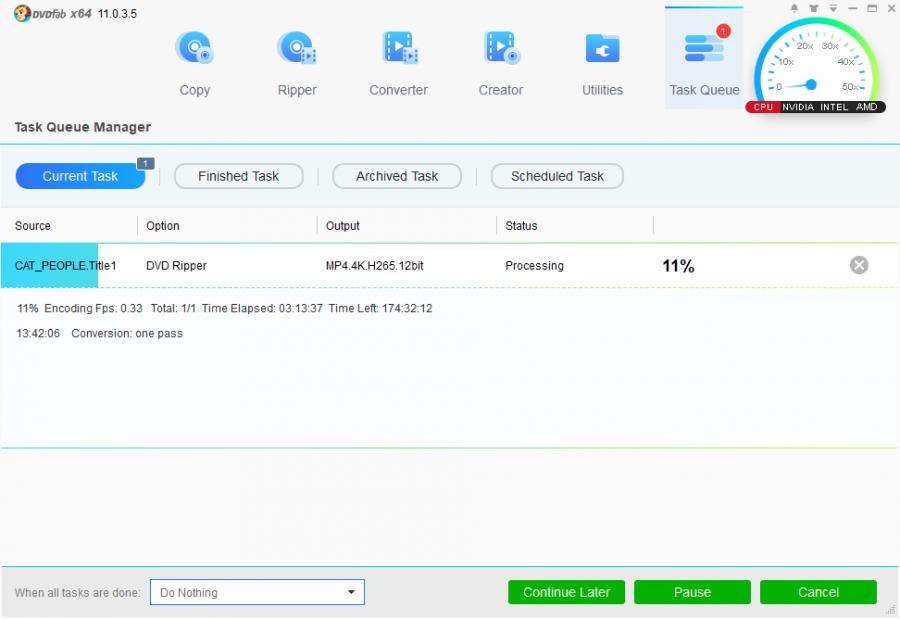Click the 'DVD Ripper' option cell
The image size is (900, 619).
coord(176,265)
